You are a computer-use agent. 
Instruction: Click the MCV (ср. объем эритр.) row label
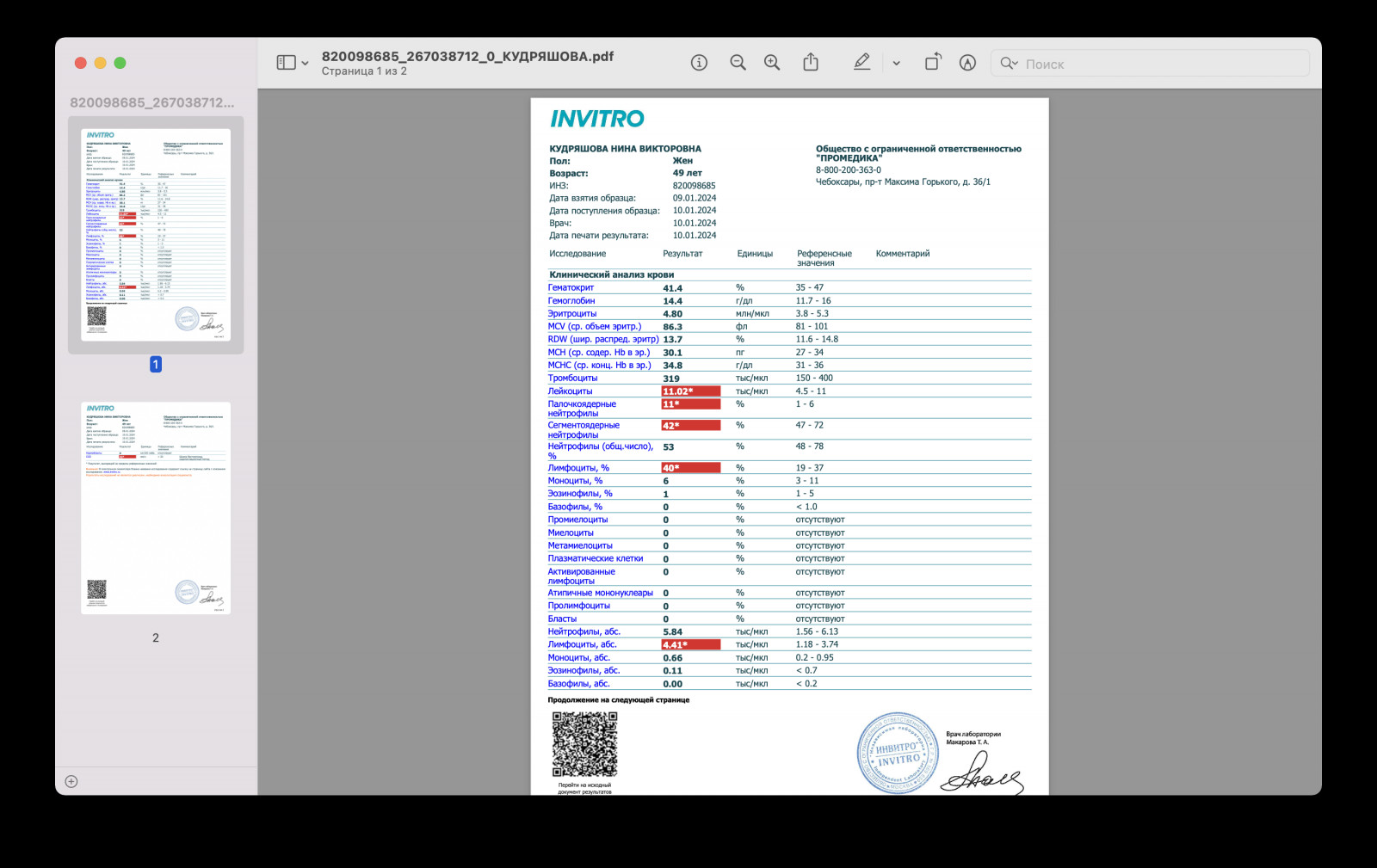click(595, 327)
